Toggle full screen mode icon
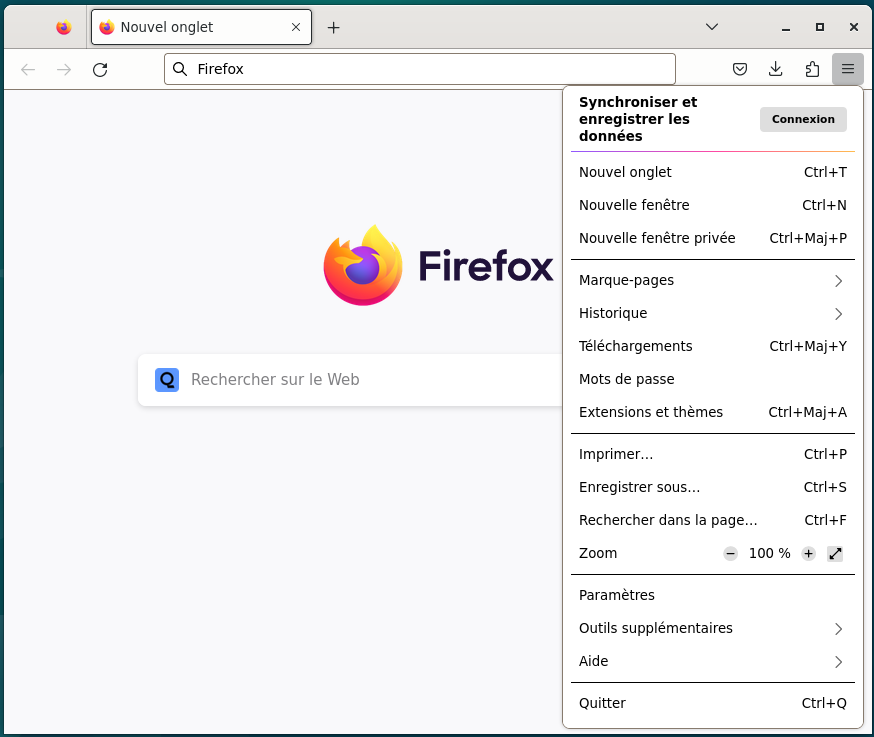Viewport: 874px width, 737px height. click(835, 554)
